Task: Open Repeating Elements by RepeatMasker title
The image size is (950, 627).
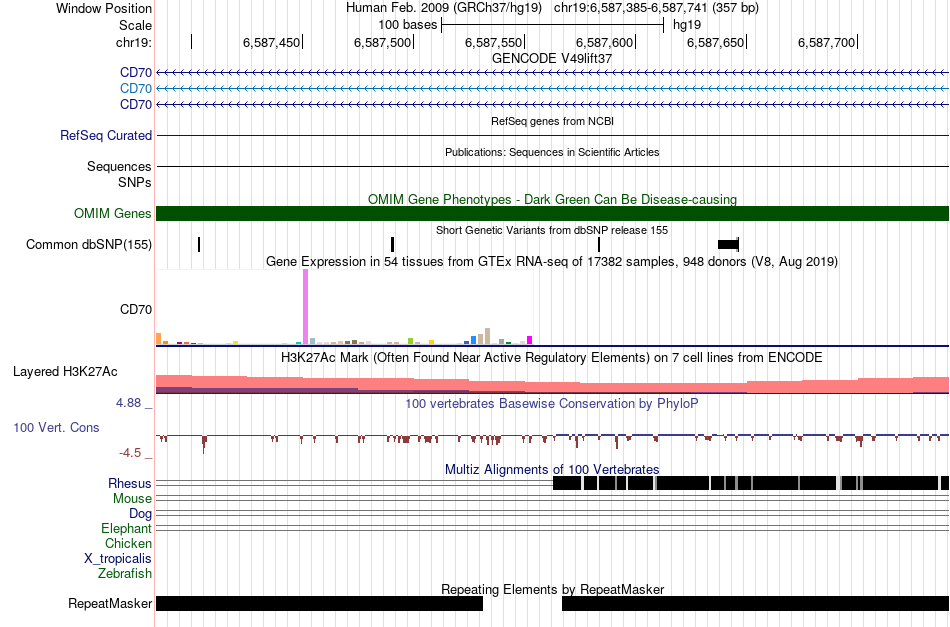Action: (x=552, y=589)
